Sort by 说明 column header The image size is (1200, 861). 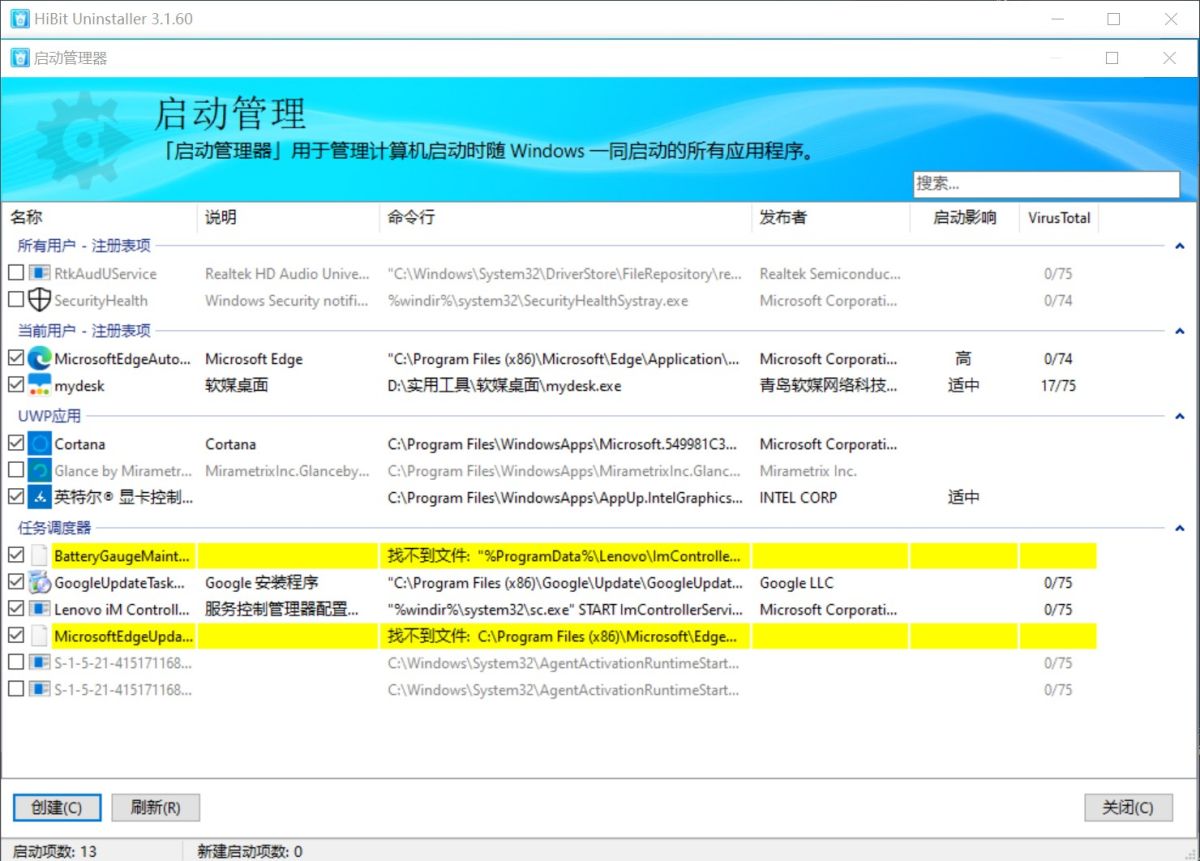[x=289, y=218]
